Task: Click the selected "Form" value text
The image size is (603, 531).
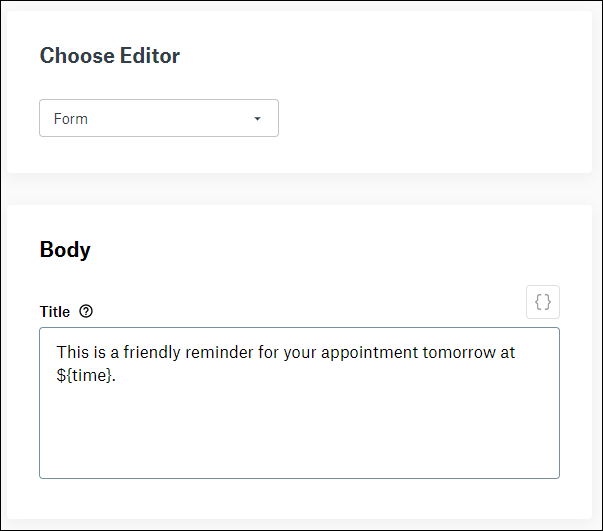Action: click(x=71, y=119)
